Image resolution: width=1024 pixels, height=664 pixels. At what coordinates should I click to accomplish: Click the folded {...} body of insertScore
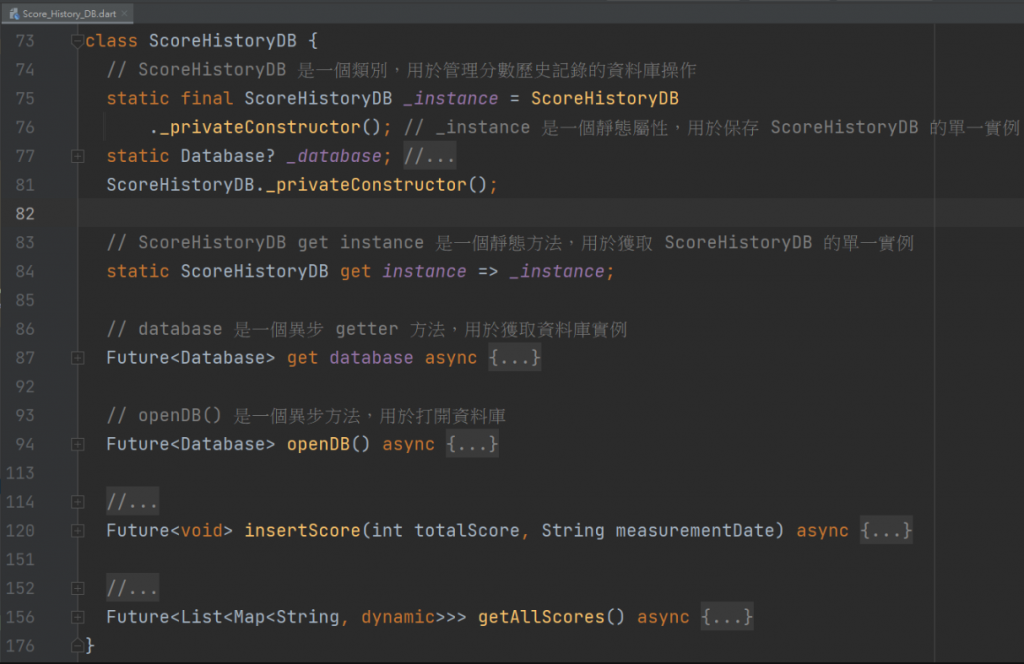(886, 531)
